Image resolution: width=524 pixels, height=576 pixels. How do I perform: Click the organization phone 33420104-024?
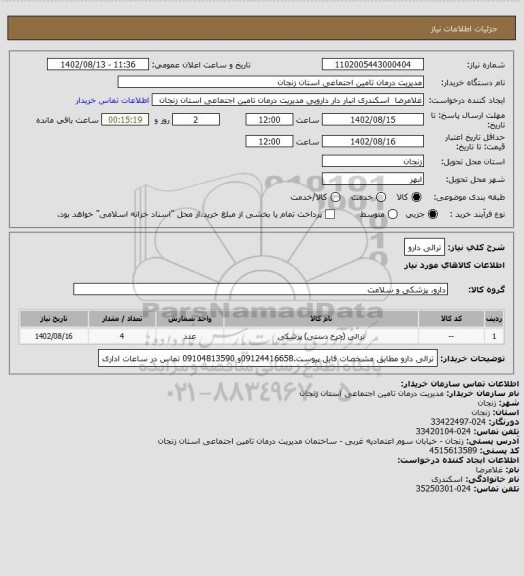443,431
